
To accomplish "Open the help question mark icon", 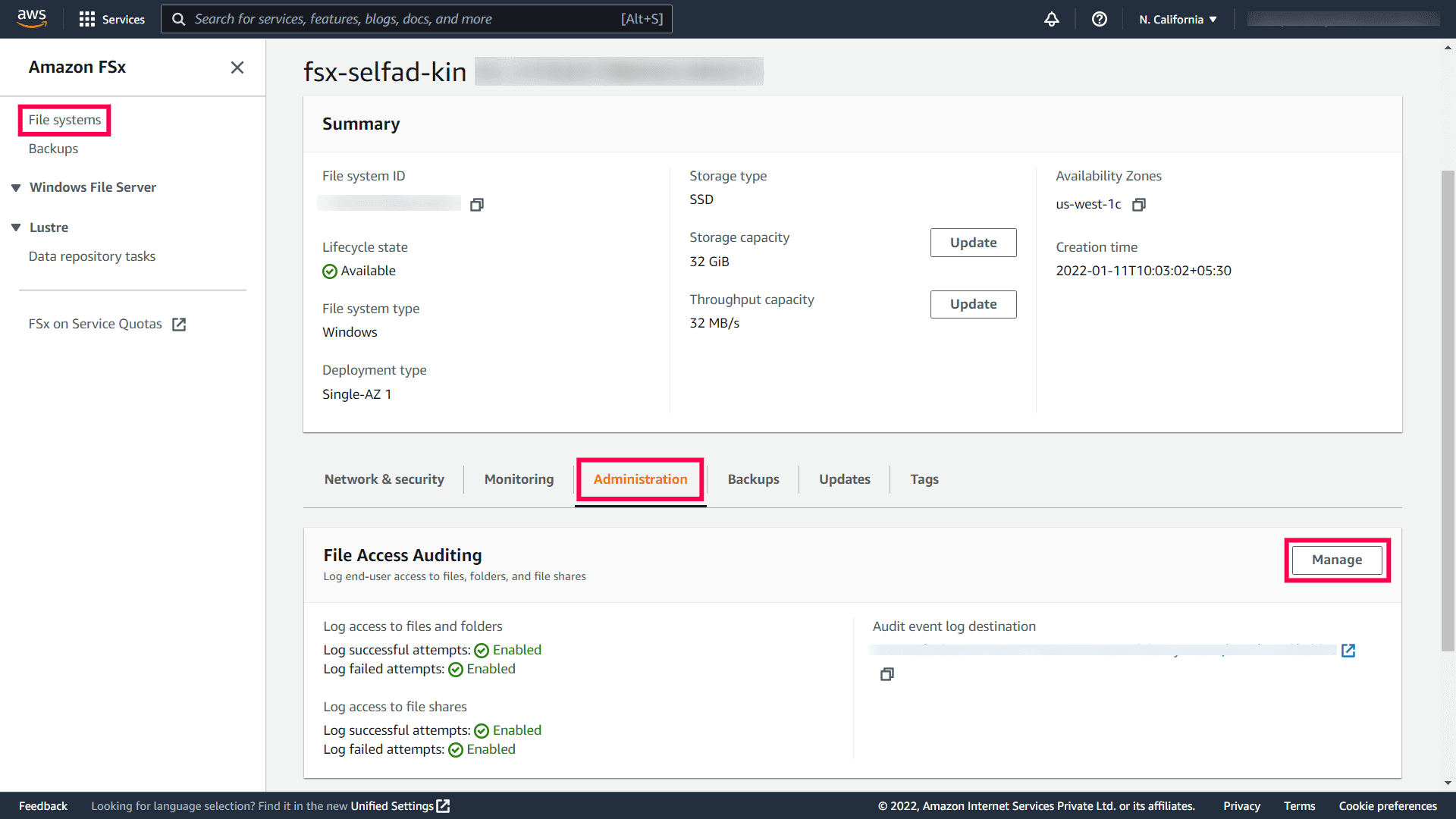I will [x=1099, y=19].
